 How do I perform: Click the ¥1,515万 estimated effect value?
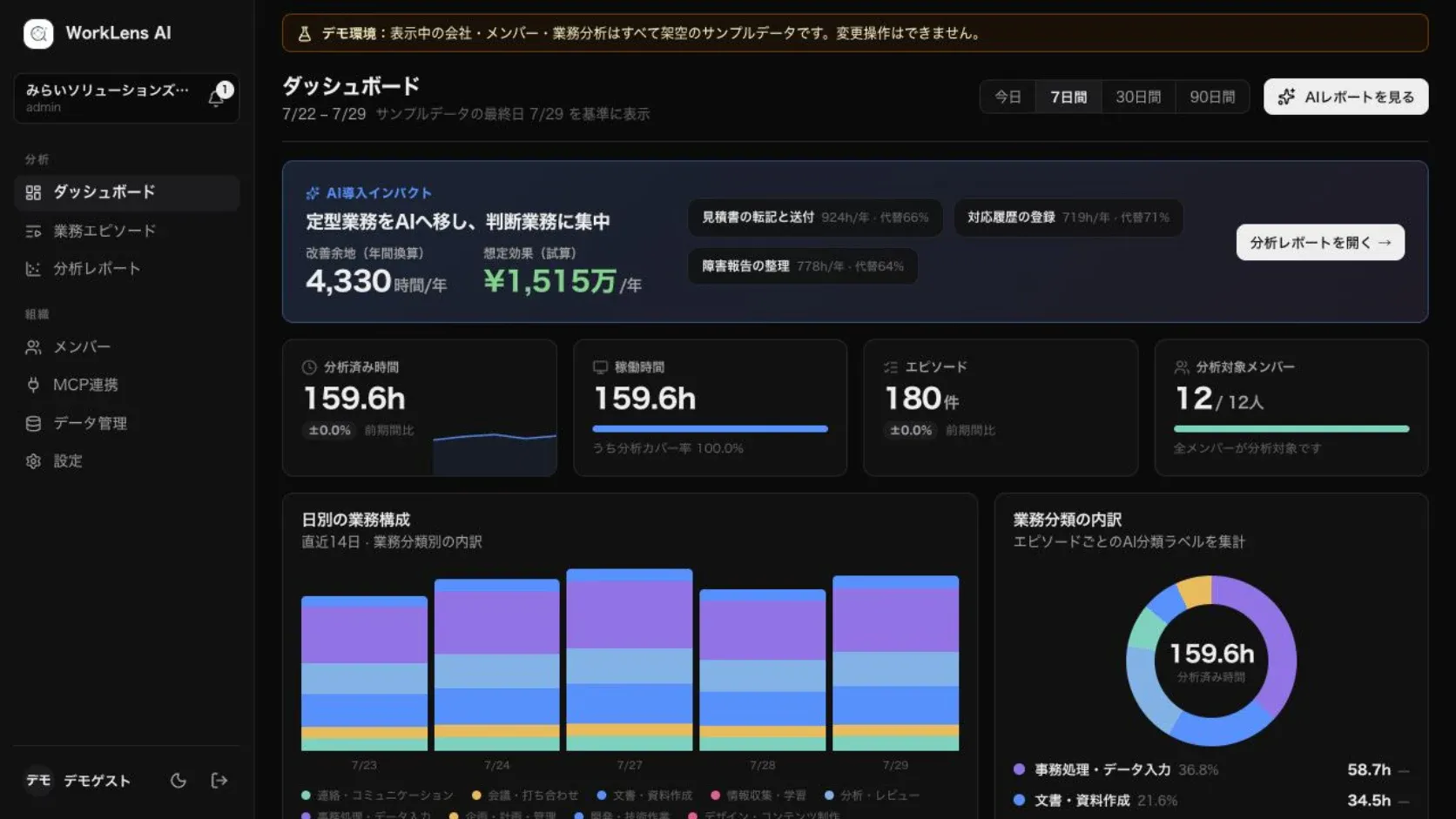(563, 282)
